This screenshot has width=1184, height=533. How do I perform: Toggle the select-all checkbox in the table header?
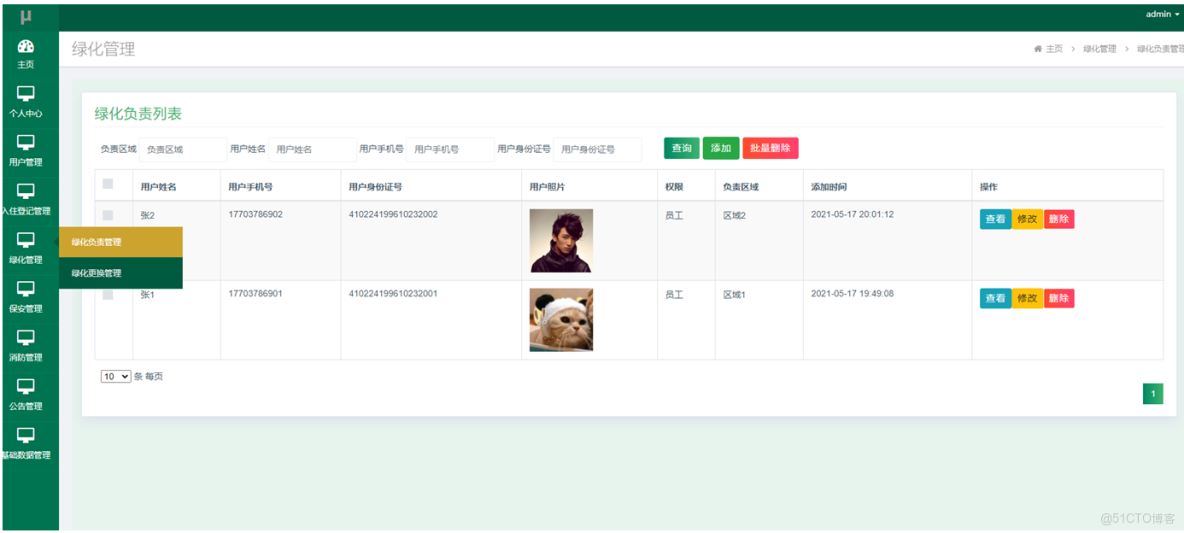[x=107, y=183]
